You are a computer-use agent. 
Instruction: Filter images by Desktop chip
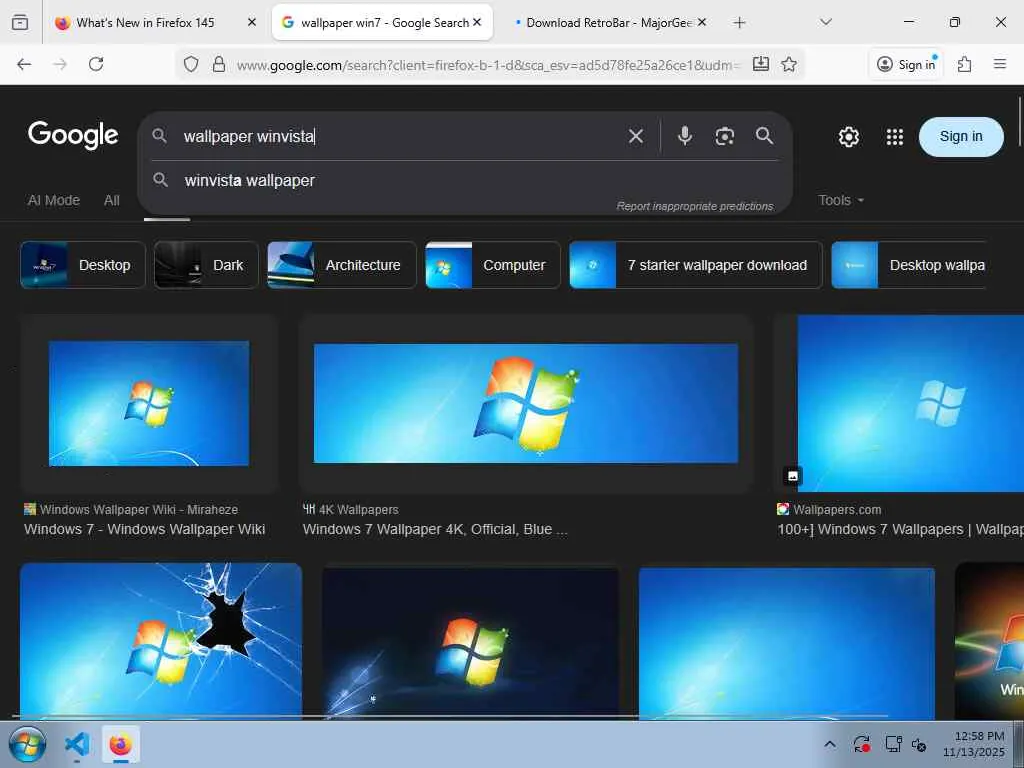click(83, 265)
